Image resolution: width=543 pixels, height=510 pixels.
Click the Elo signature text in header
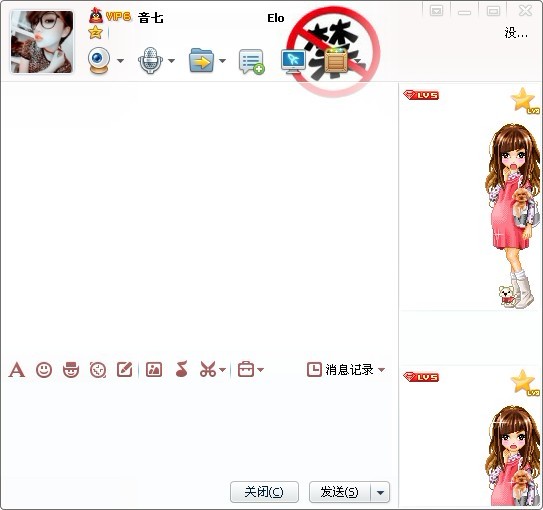click(276, 18)
